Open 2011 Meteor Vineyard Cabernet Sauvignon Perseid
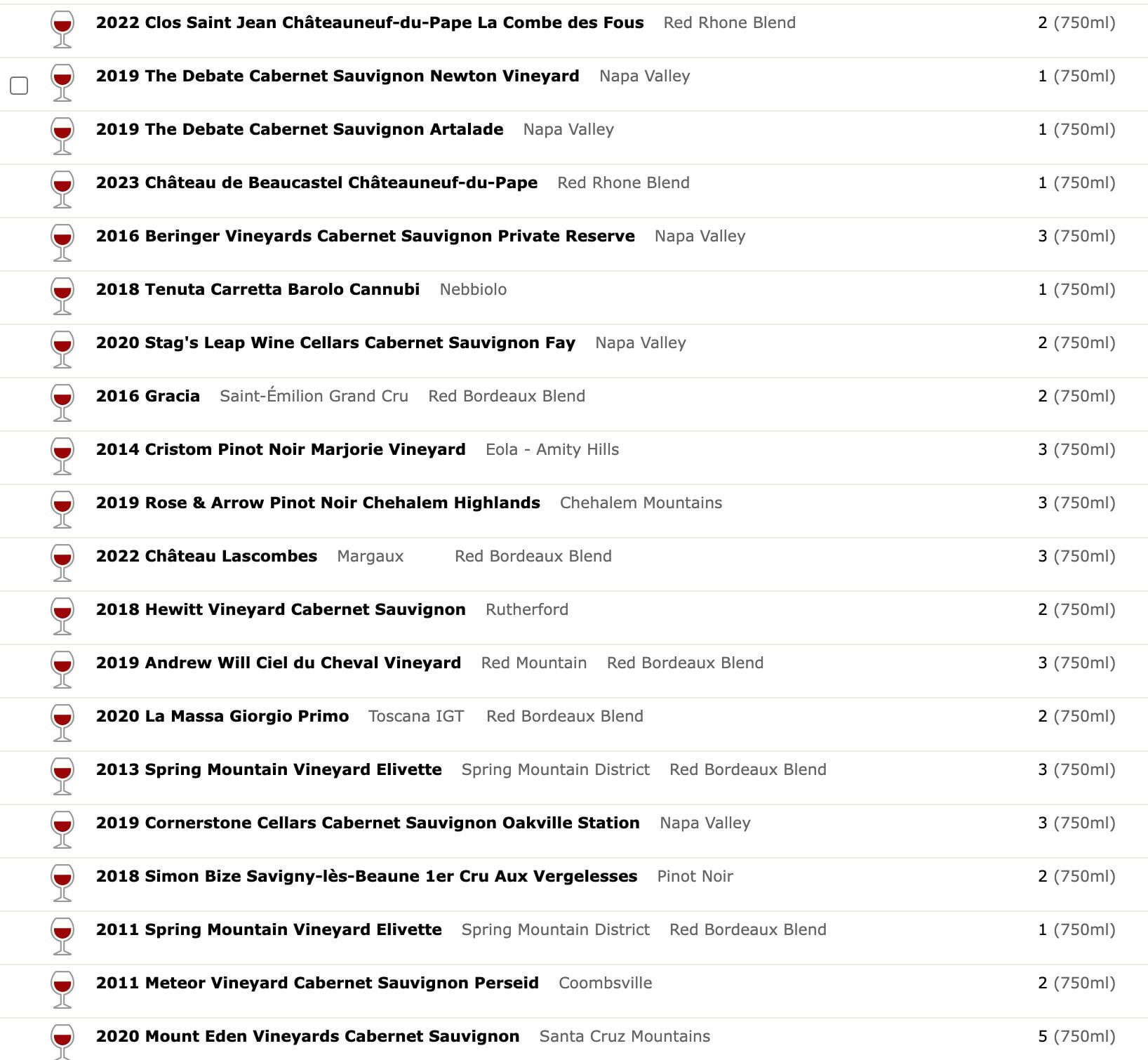Image resolution: width=1148 pixels, height=1060 pixels. 317,983
